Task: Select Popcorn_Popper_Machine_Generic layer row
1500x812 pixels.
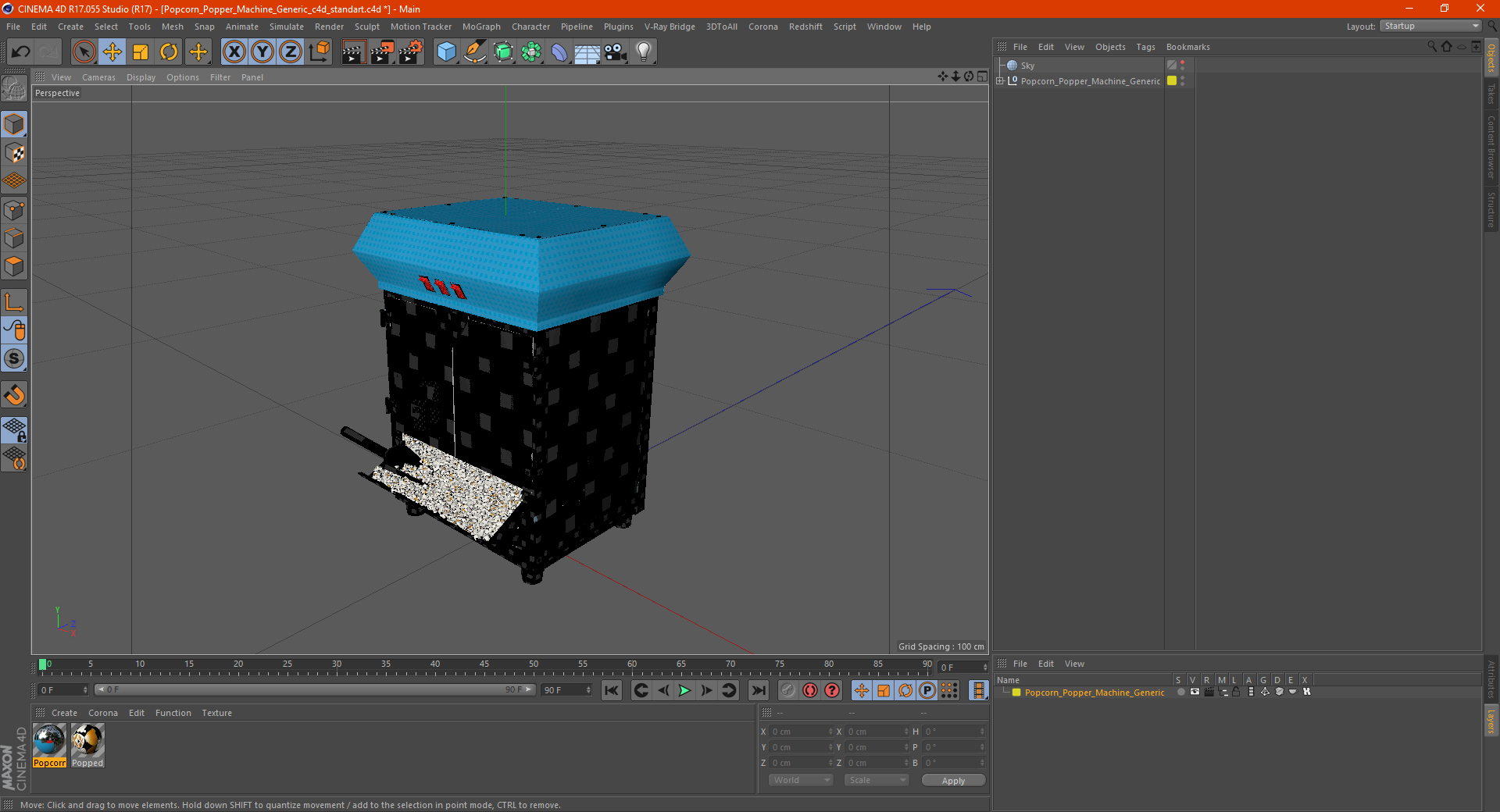Action: point(1094,693)
